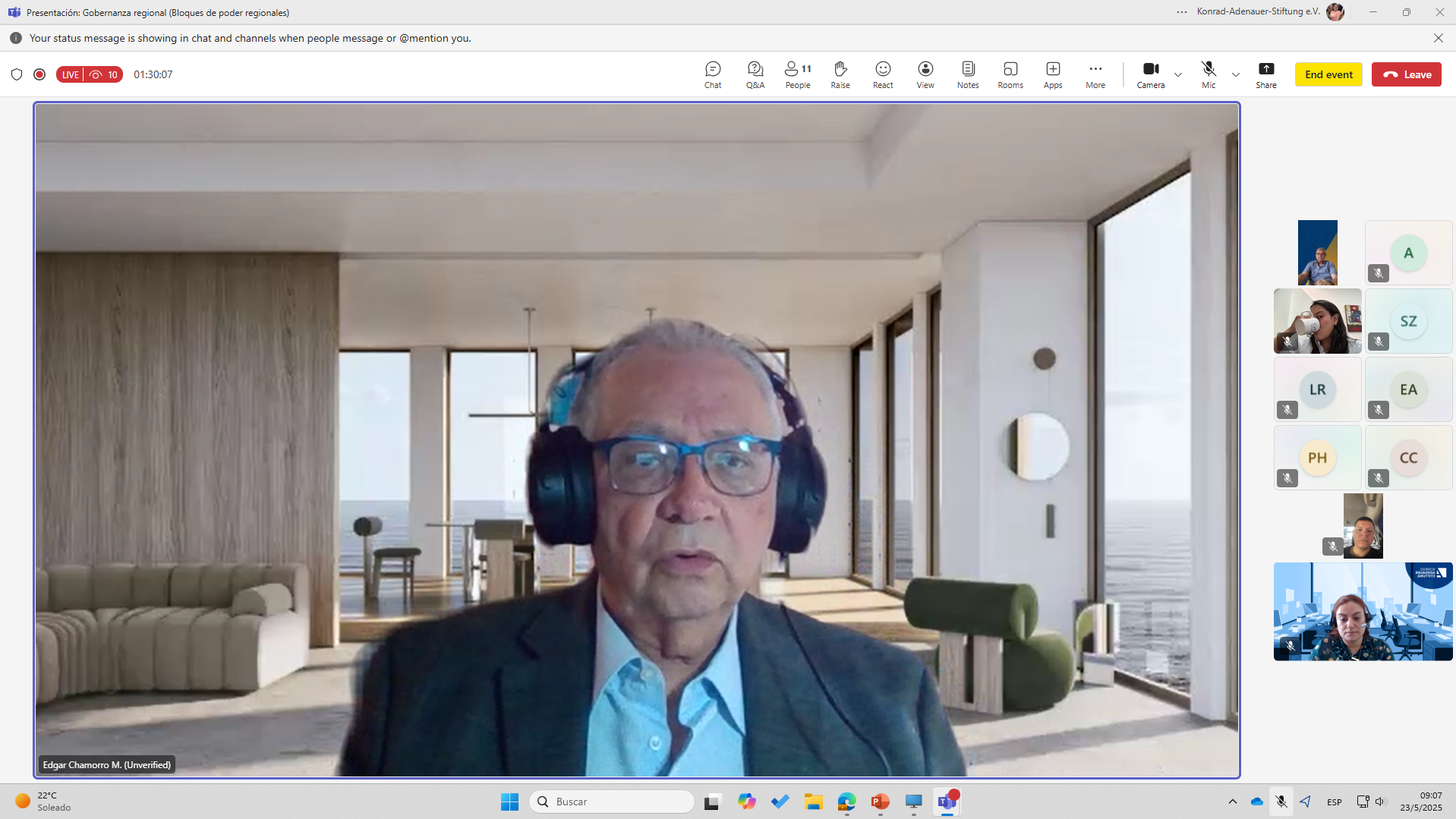Open the React emoji picker
Viewport: 1456px width, 819px height.
point(882,74)
